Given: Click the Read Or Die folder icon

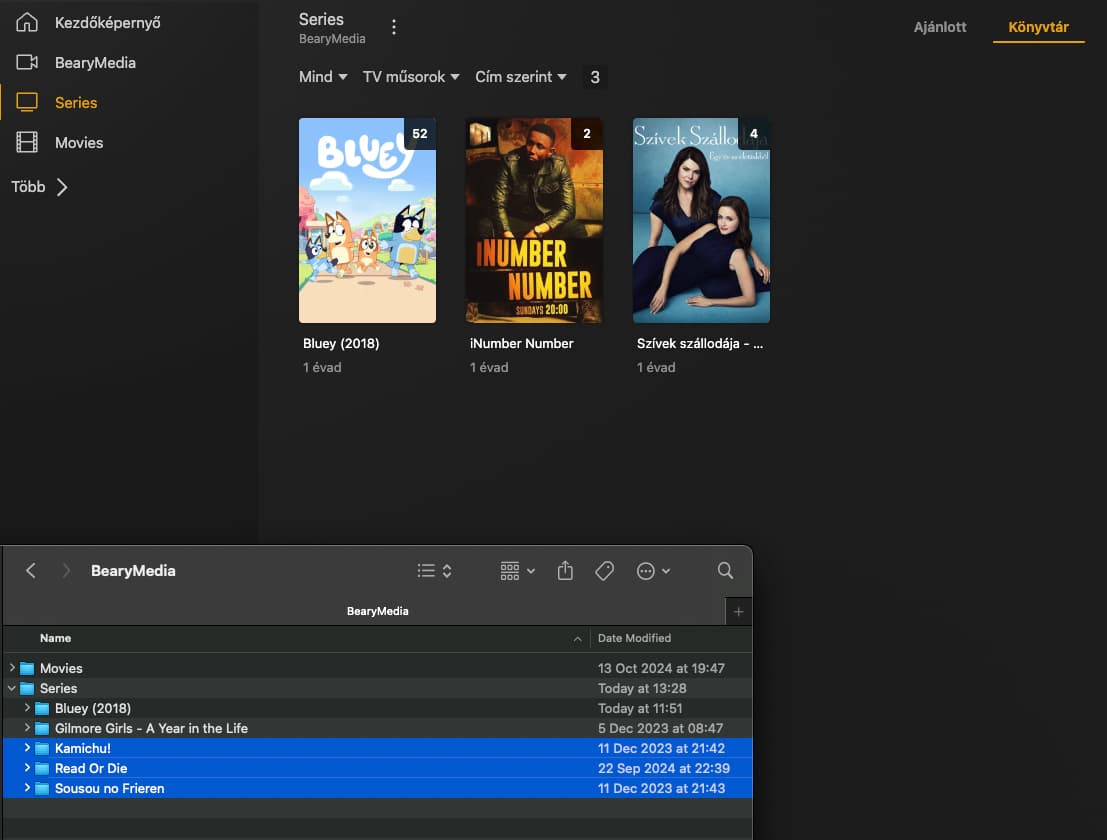Looking at the screenshot, I should [x=42, y=768].
